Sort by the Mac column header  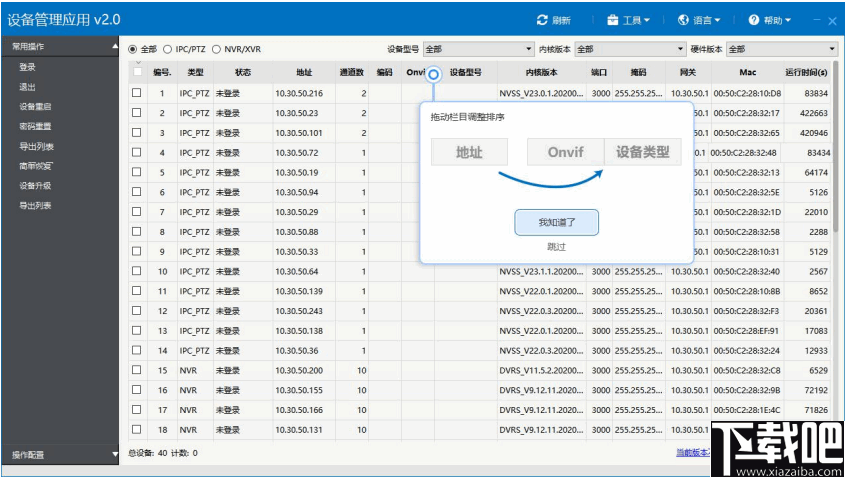tap(748, 72)
